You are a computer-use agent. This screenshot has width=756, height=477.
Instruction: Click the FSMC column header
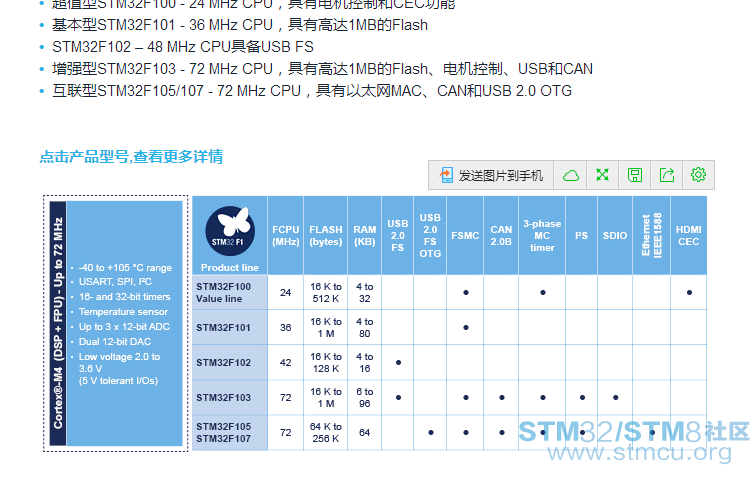[465, 235]
